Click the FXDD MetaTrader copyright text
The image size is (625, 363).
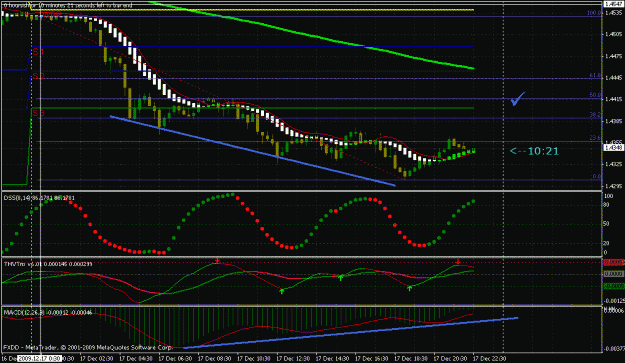[88, 347]
